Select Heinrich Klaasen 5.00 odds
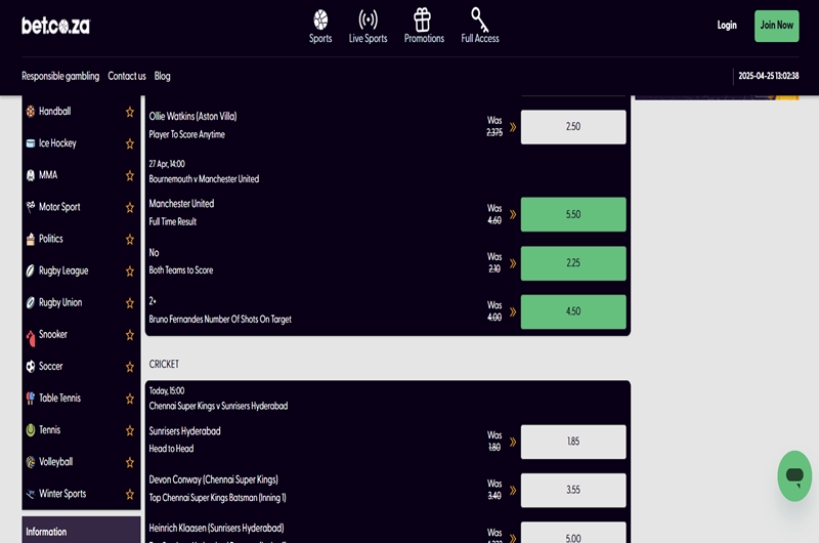The width and height of the screenshot is (819, 543). (573, 533)
